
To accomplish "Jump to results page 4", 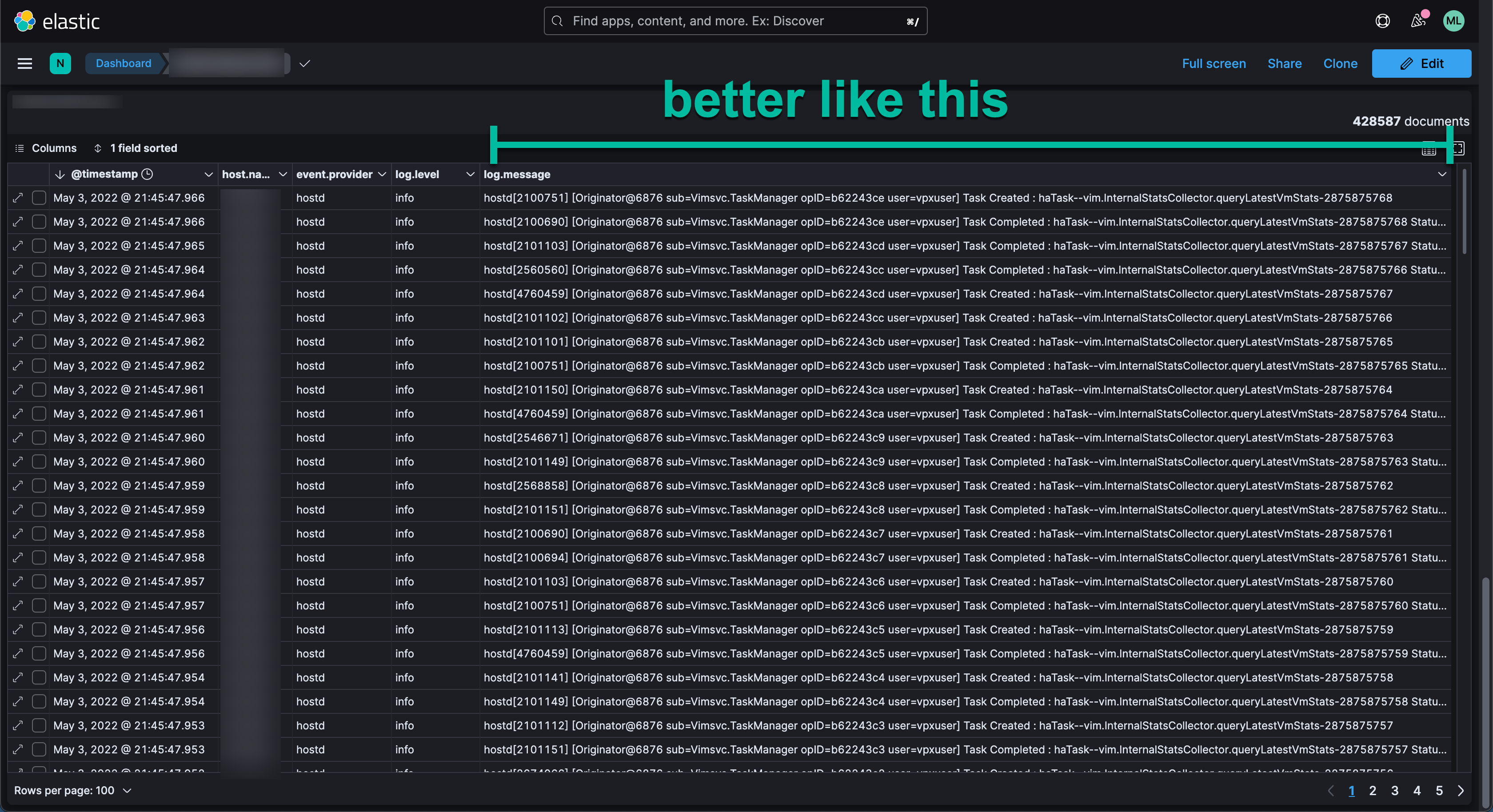I will [1417, 791].
